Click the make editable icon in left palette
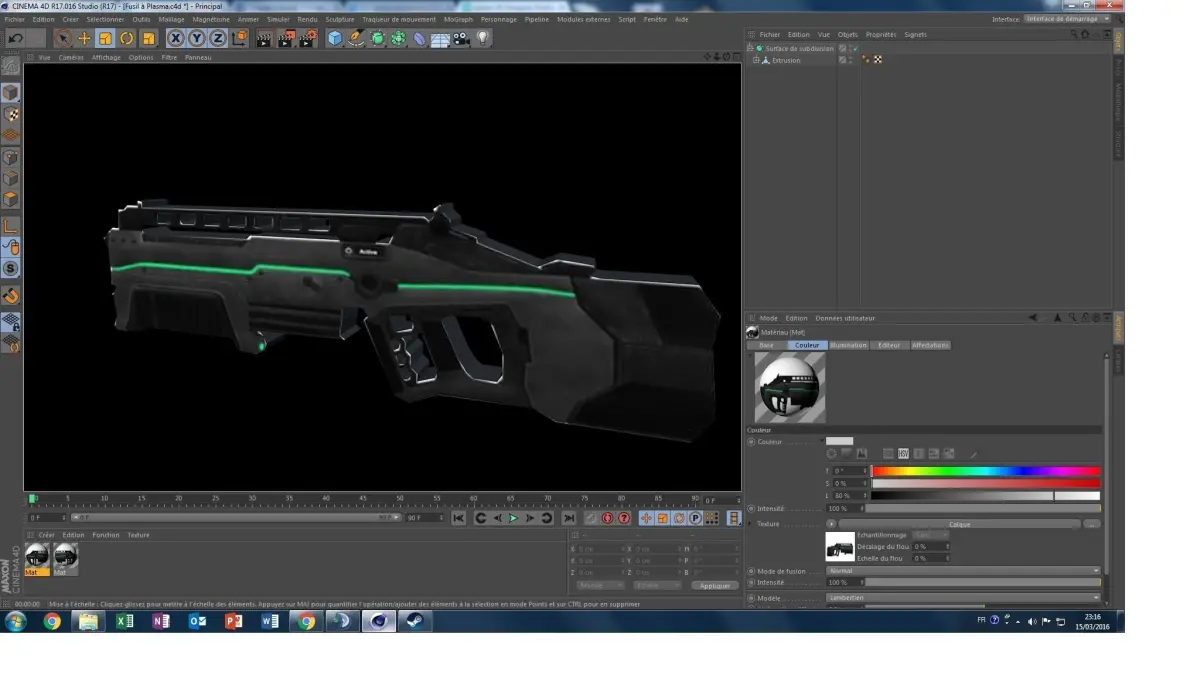The height and width of the screenshot is (675, 1200). (10, 66)
